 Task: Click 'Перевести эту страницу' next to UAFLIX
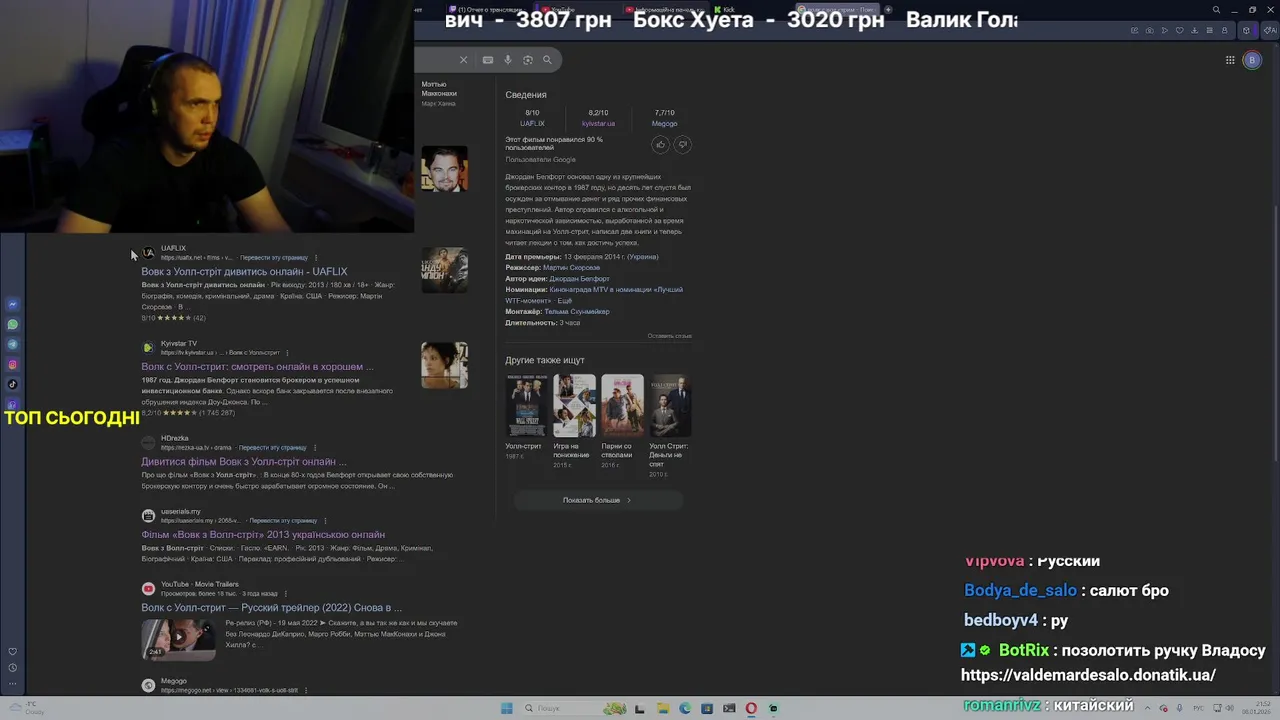274,258
